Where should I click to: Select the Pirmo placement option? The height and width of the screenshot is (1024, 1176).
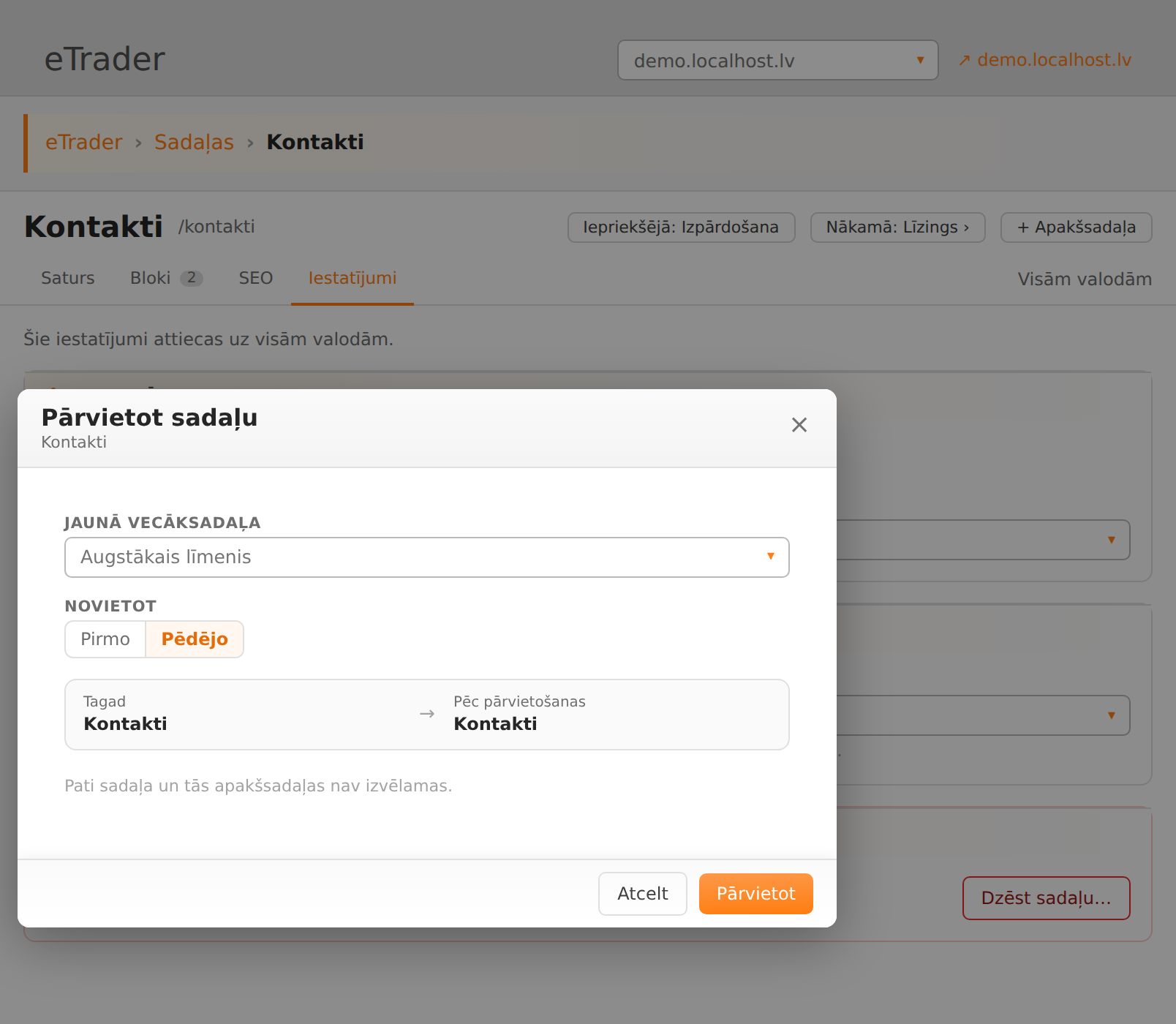105,639
